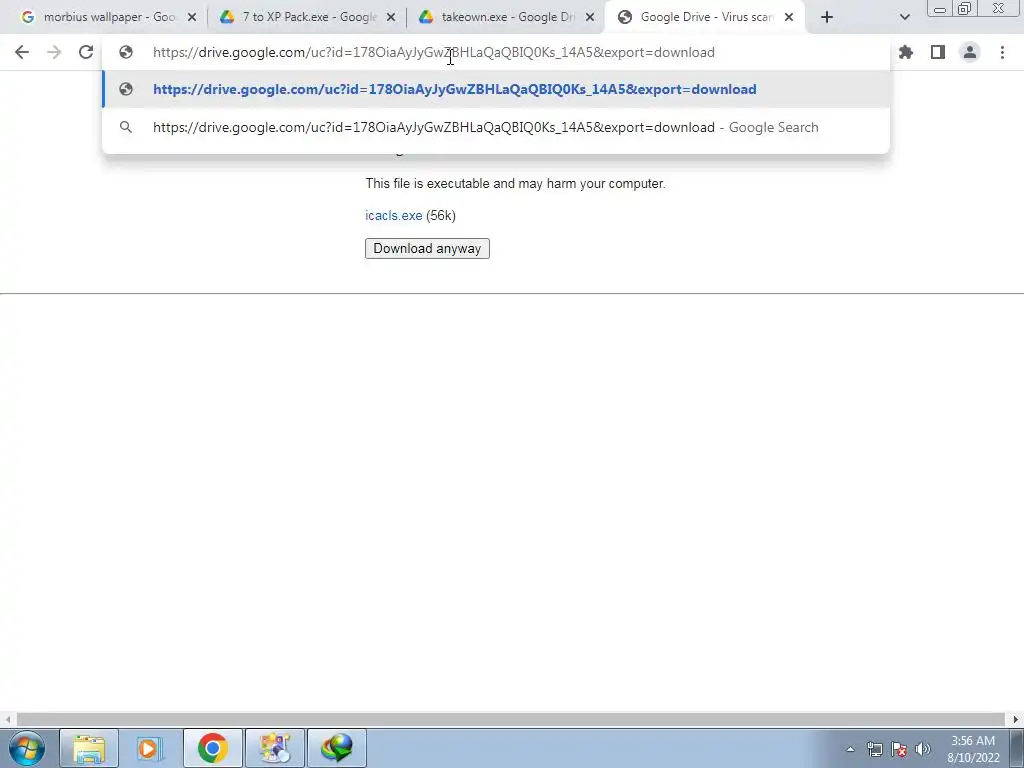Close the takeown.exe tab

[590, 18]
